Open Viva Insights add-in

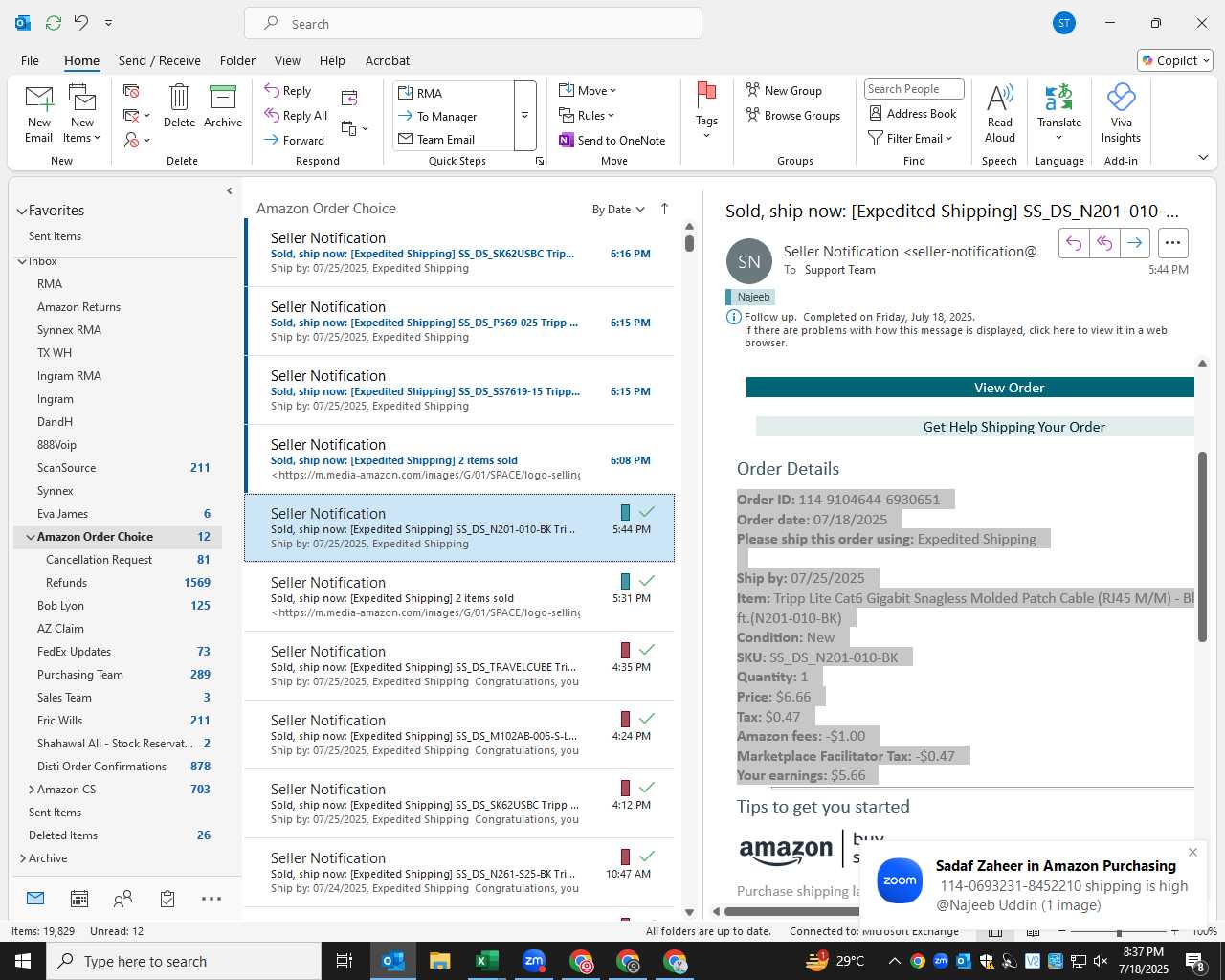[1121, 113]
